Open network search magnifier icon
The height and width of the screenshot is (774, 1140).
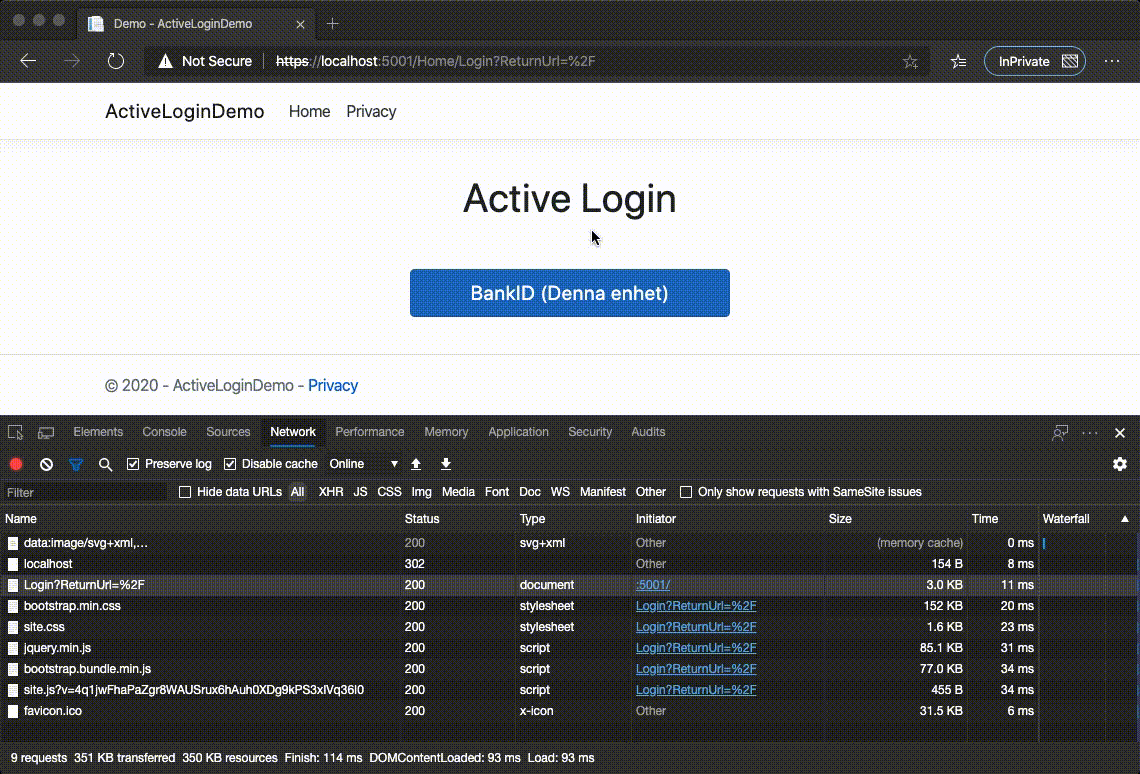tap(105, 464)
